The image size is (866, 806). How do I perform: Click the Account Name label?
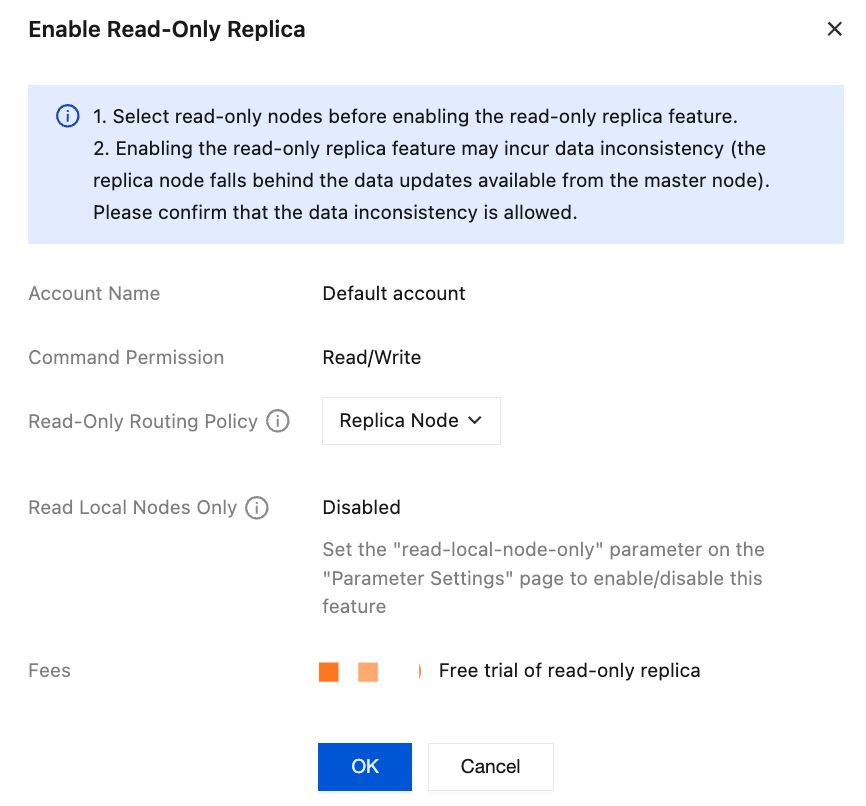tap(94, 294)
